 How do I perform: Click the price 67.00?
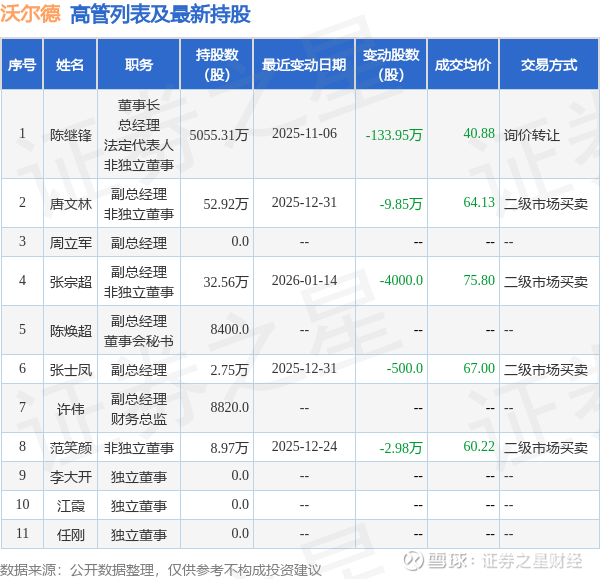[x=479, y=368]
